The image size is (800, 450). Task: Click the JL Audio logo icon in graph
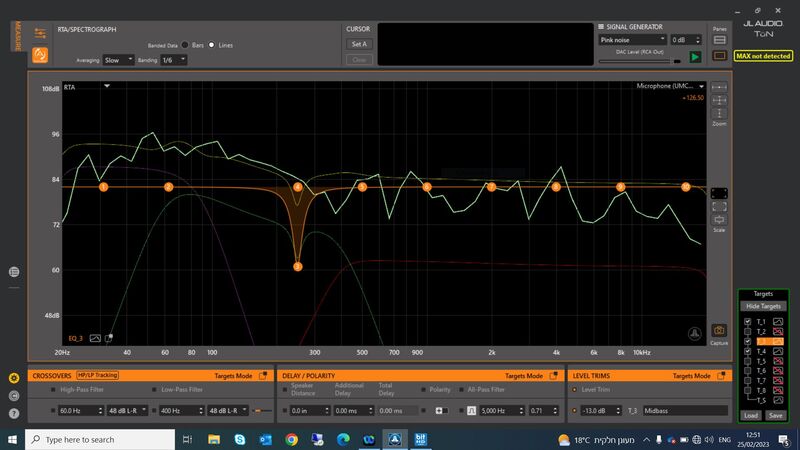point(694,334)
